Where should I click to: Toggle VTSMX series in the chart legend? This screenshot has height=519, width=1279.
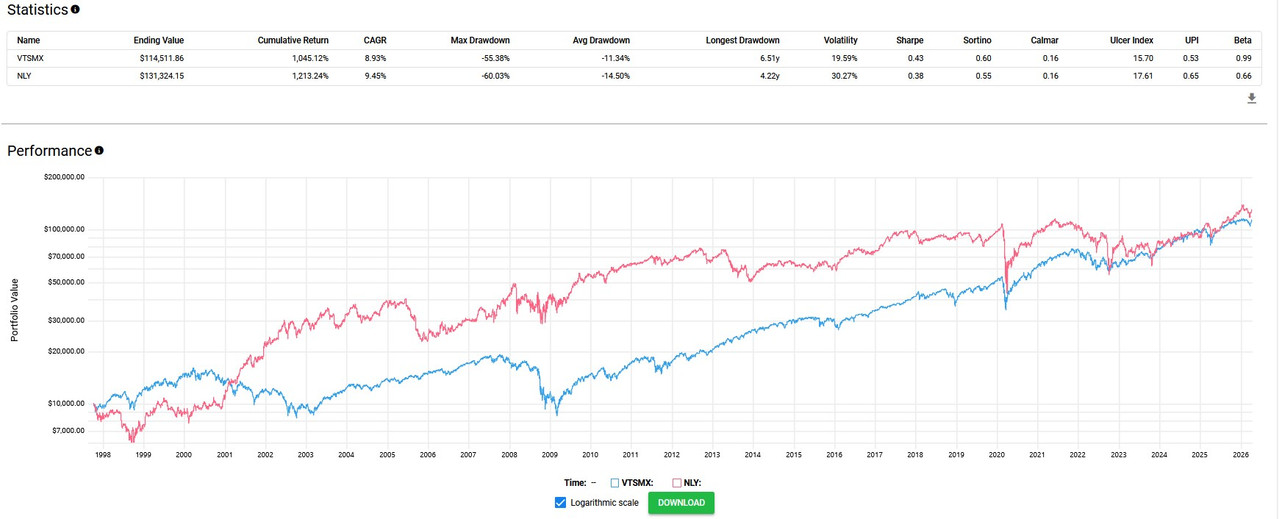click(x=633, y=482)
